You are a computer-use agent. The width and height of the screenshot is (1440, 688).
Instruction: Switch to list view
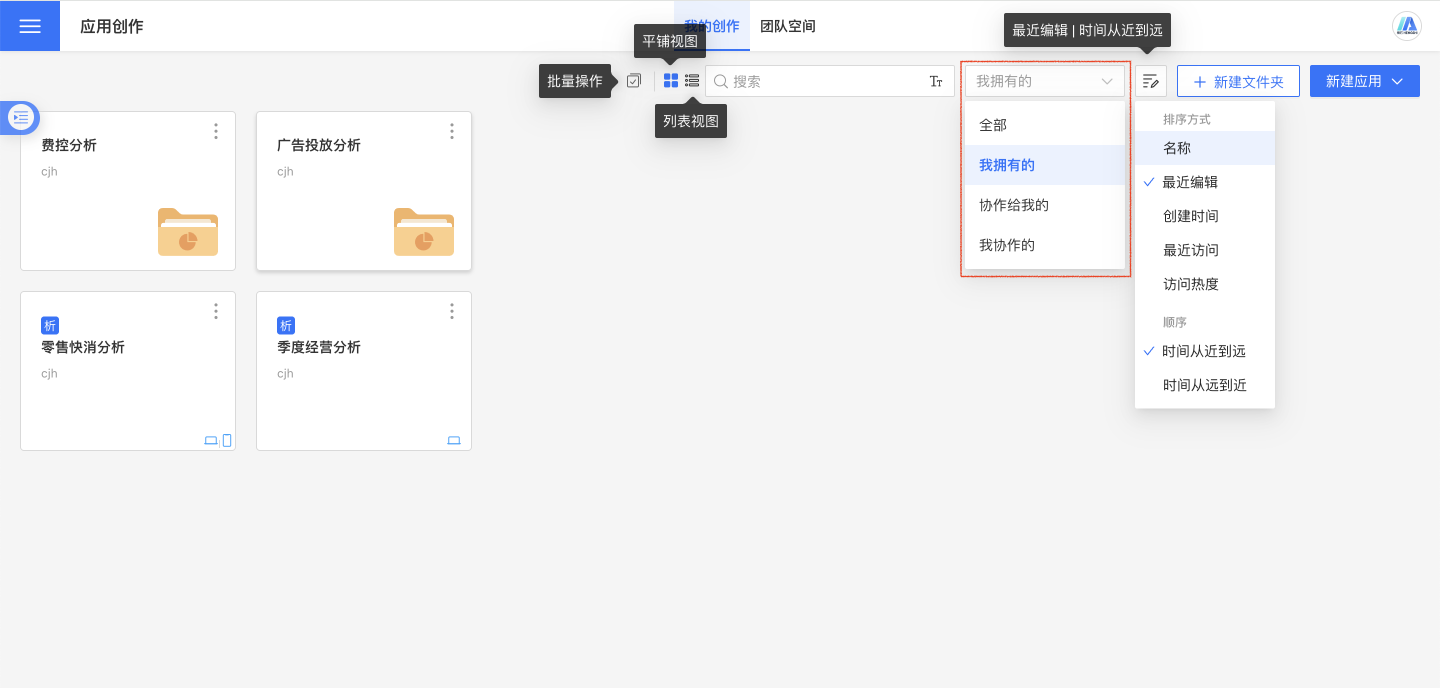click(x=692, y=81)
